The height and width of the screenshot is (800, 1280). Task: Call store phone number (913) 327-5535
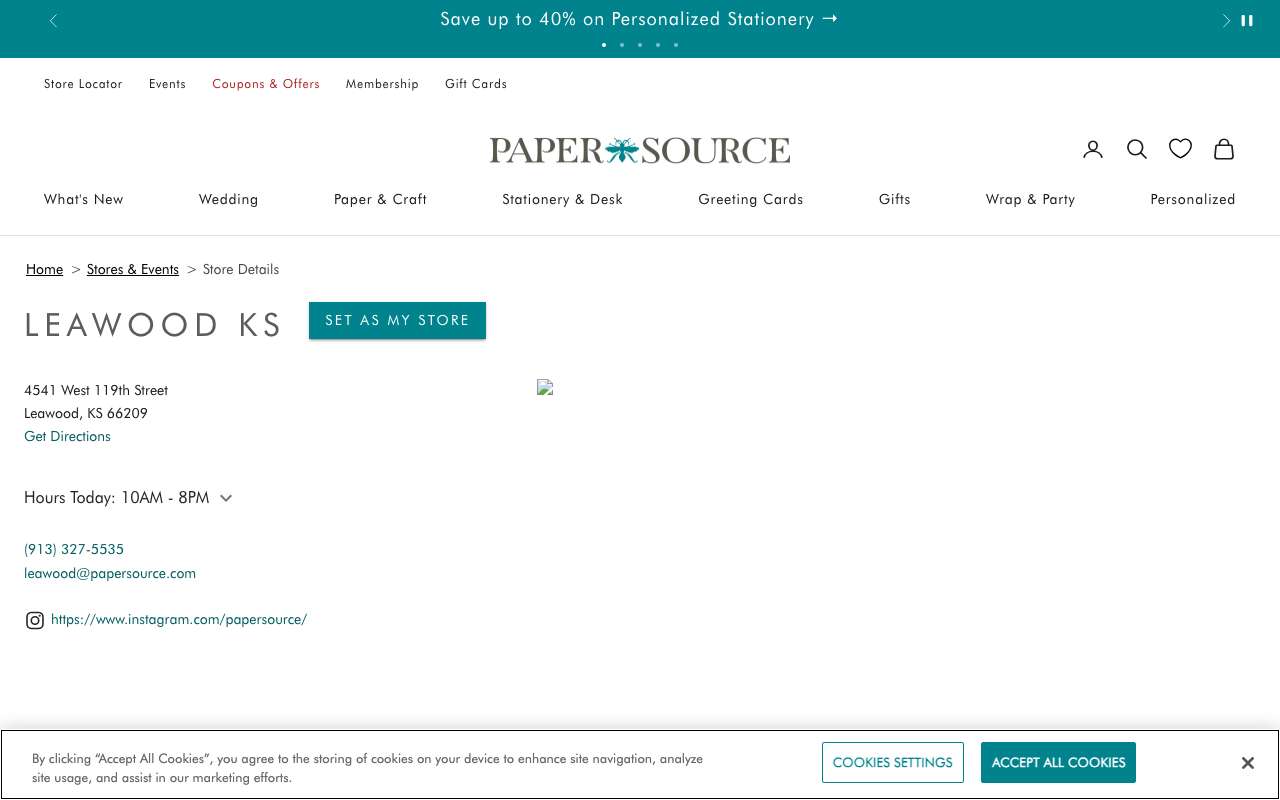coord(74,549)
